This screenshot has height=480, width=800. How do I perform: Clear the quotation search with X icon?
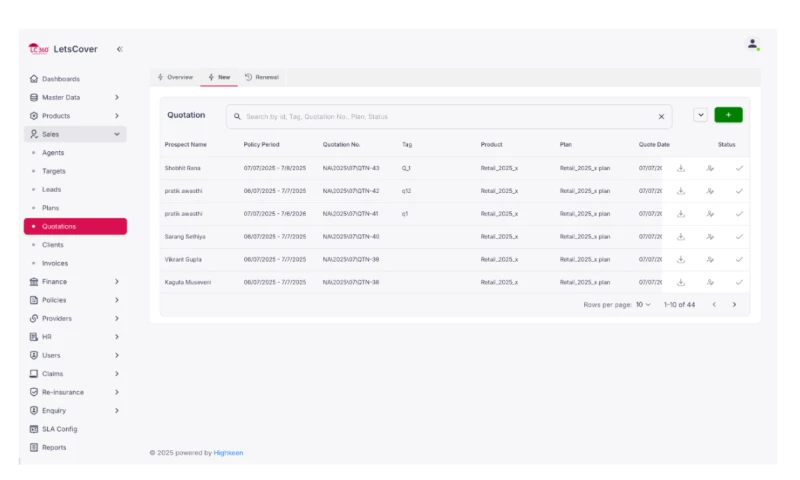pyautogui.click(x=661, y=117)
